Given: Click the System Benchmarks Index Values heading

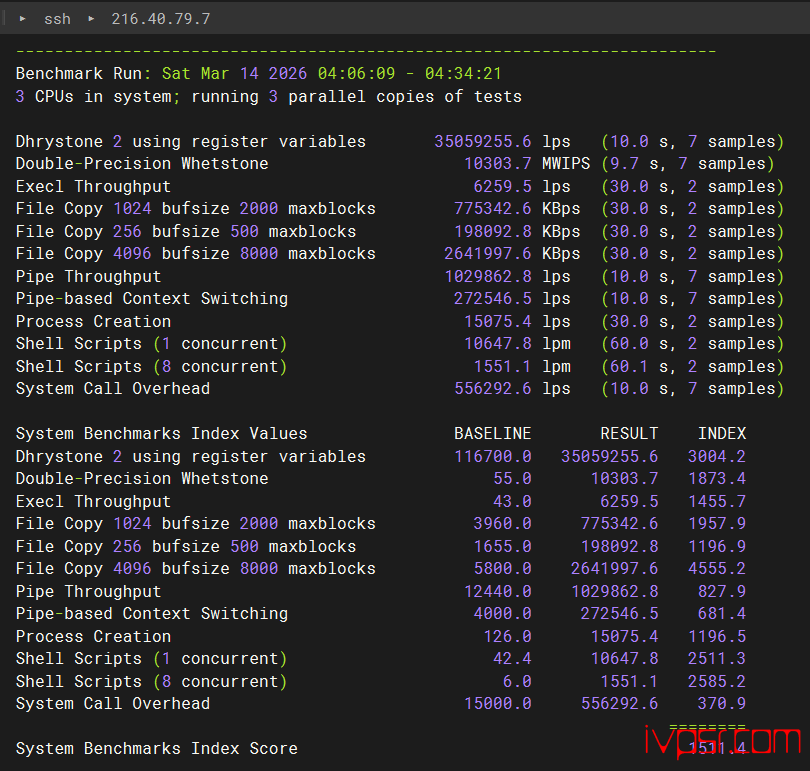Looking at the screenshot, I should coord(161,434).
